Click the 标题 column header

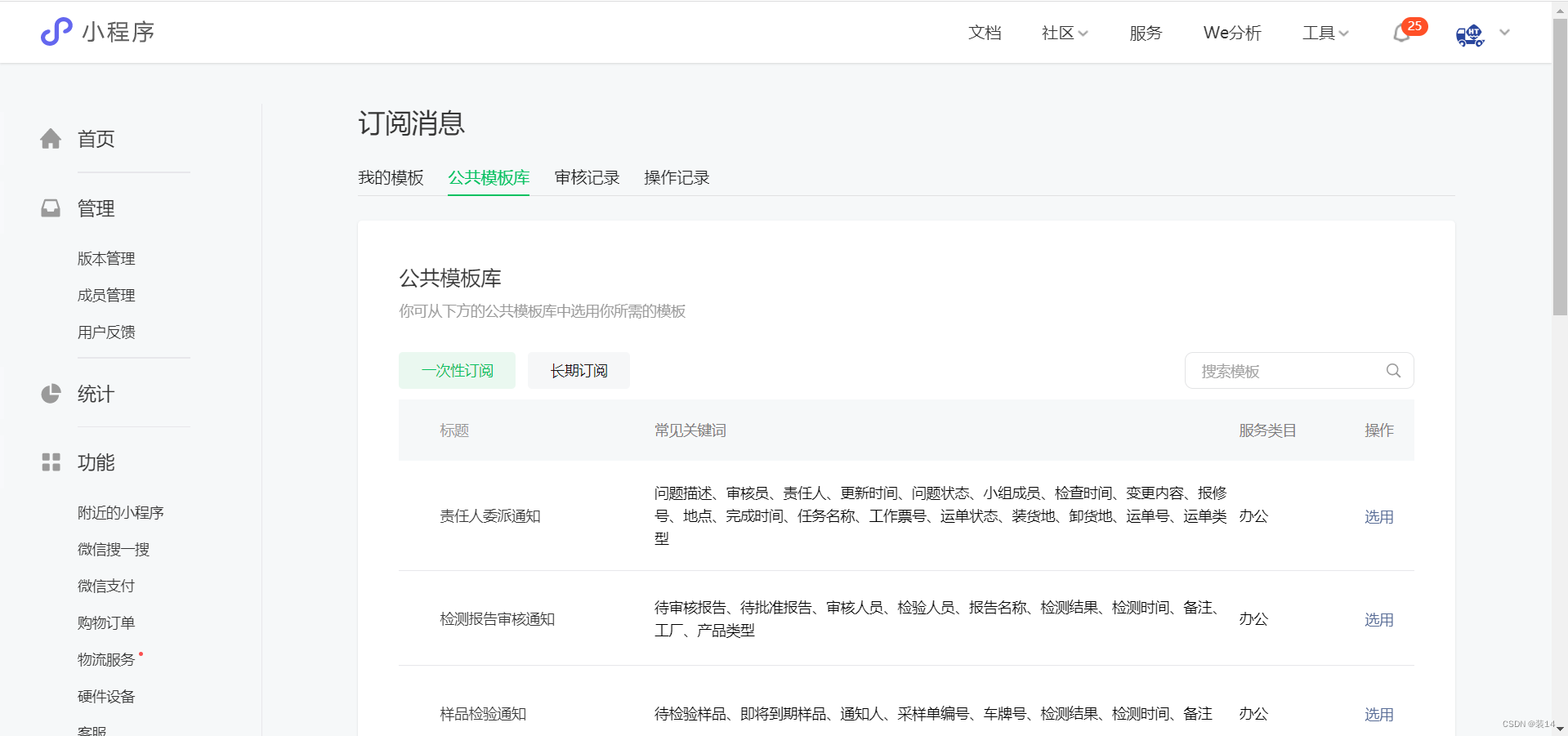click(x=454, y=430)
